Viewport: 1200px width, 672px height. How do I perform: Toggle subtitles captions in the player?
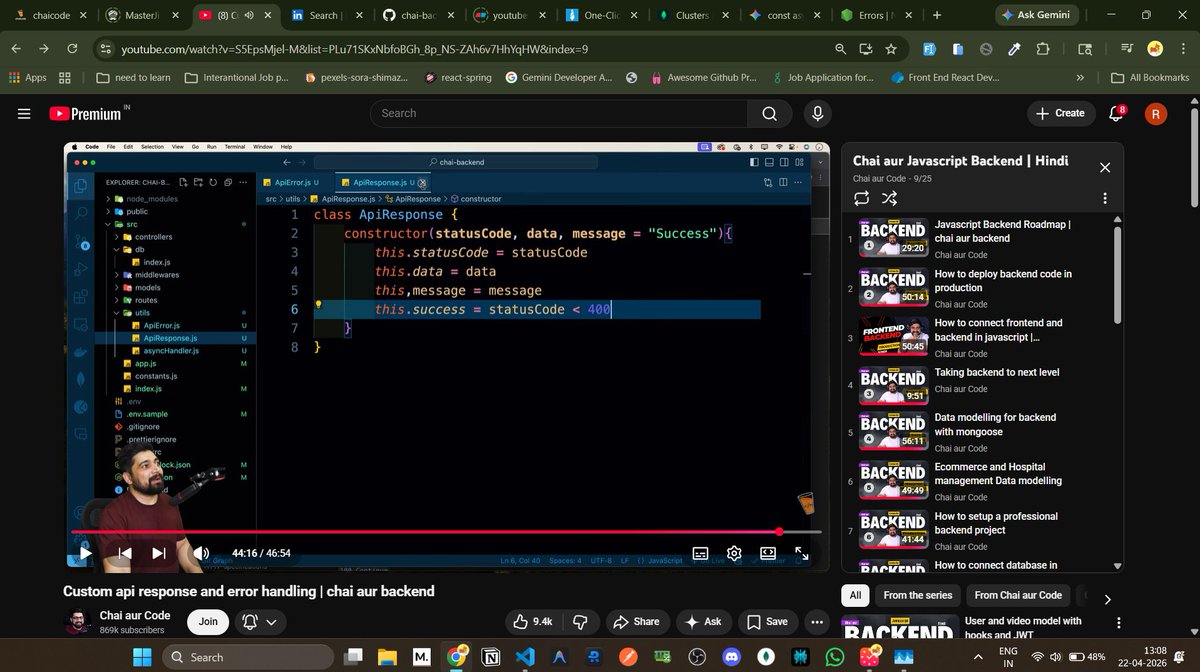tap(701, 552)
